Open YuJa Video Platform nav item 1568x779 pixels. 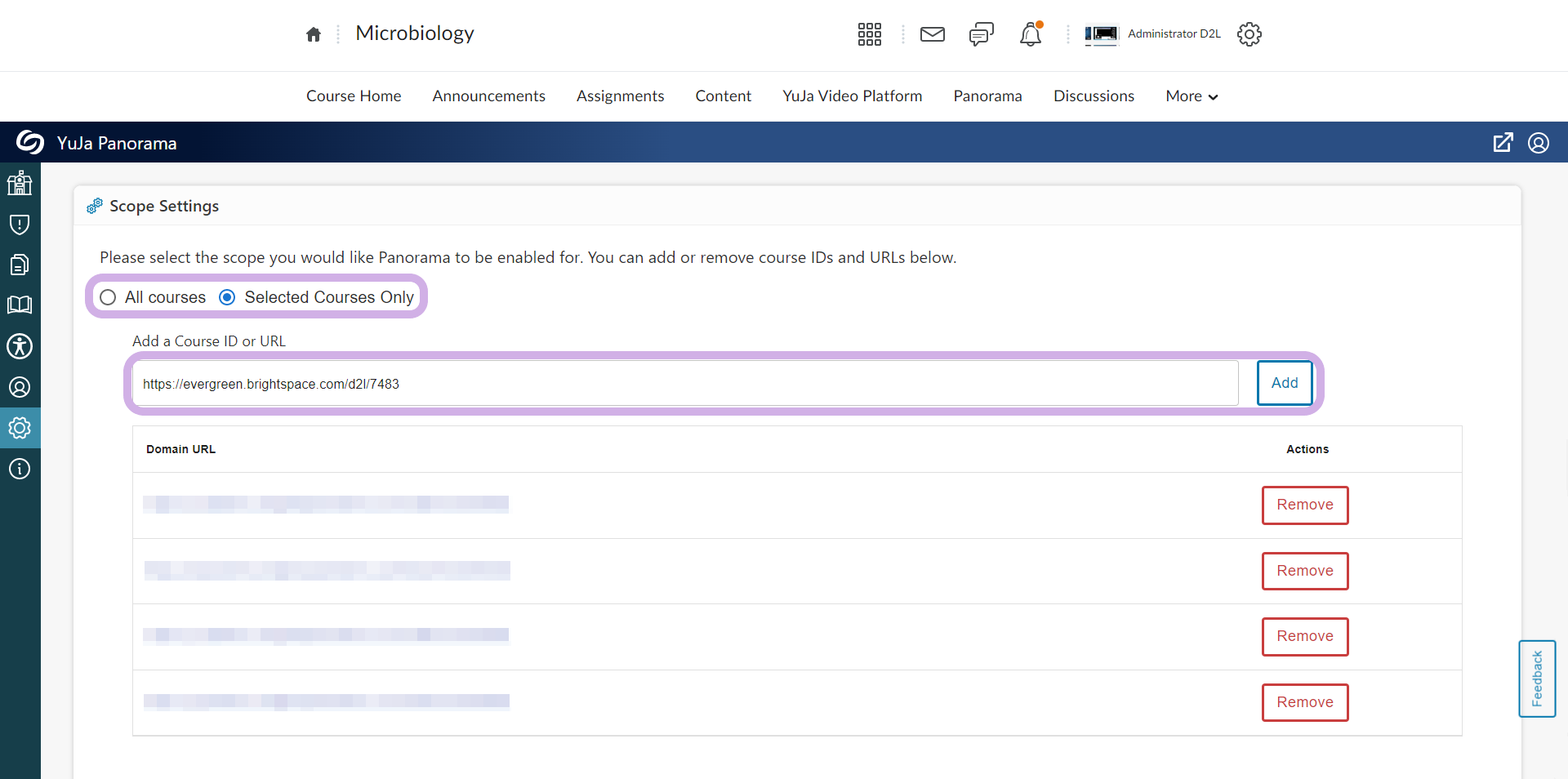(853, 96)
